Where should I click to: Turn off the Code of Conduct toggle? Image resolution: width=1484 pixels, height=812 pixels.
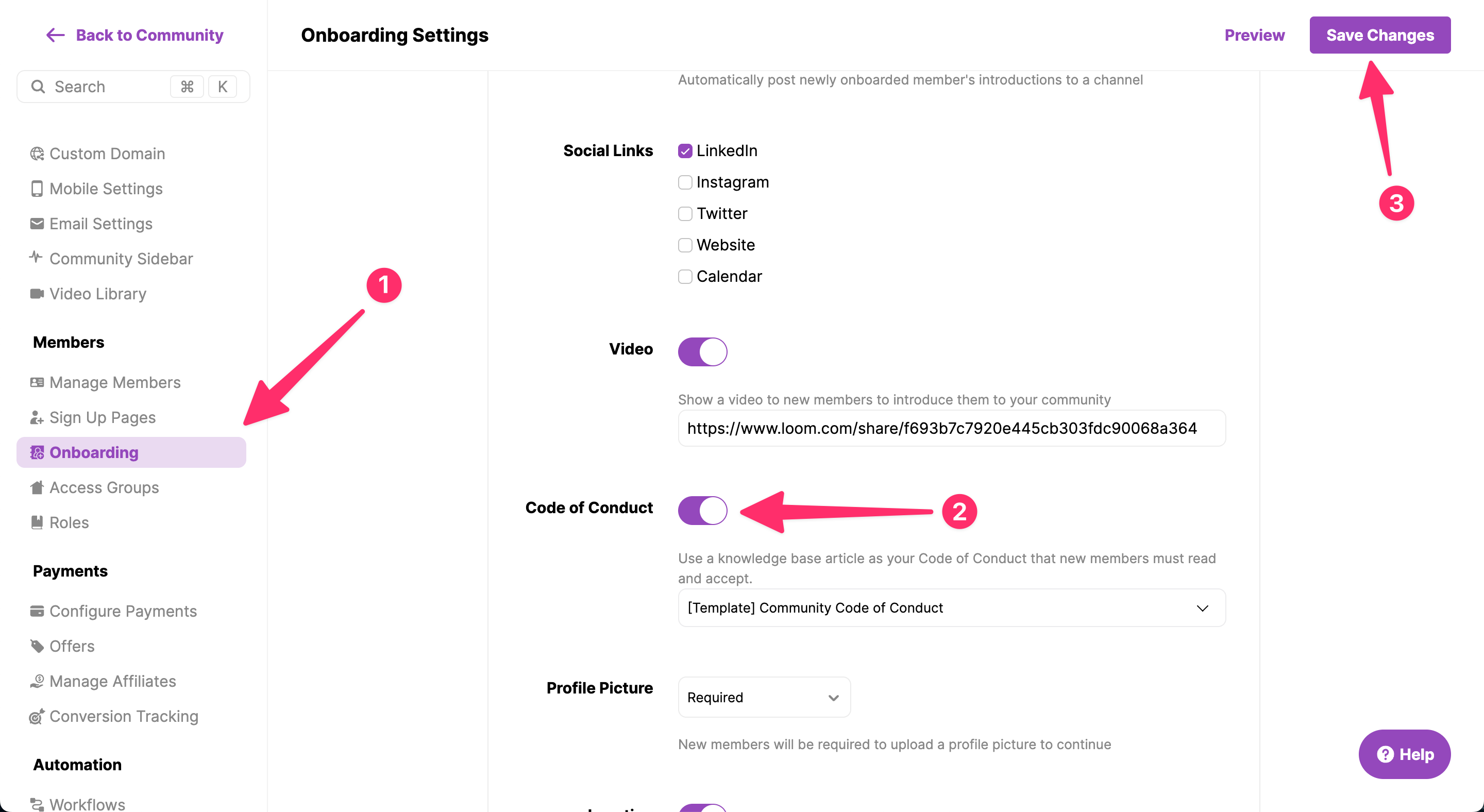(x=702, y=510)
